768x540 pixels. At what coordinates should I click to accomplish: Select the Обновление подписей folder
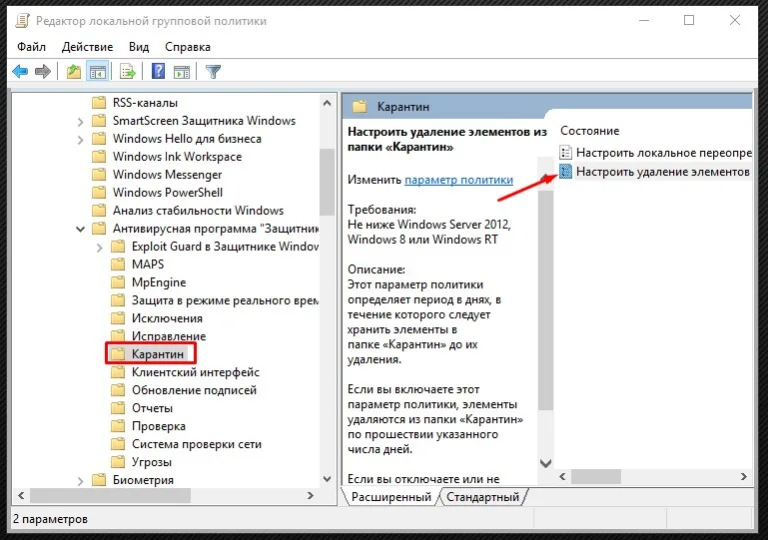194,390
